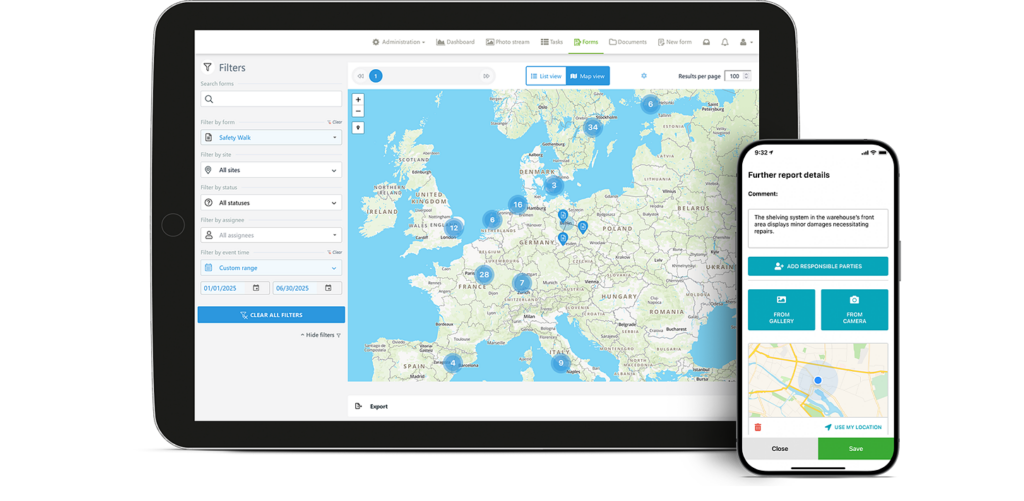The image size is (1024, 501).
Task: Expand the All statuses dropdown
Action: click(271, 203)
